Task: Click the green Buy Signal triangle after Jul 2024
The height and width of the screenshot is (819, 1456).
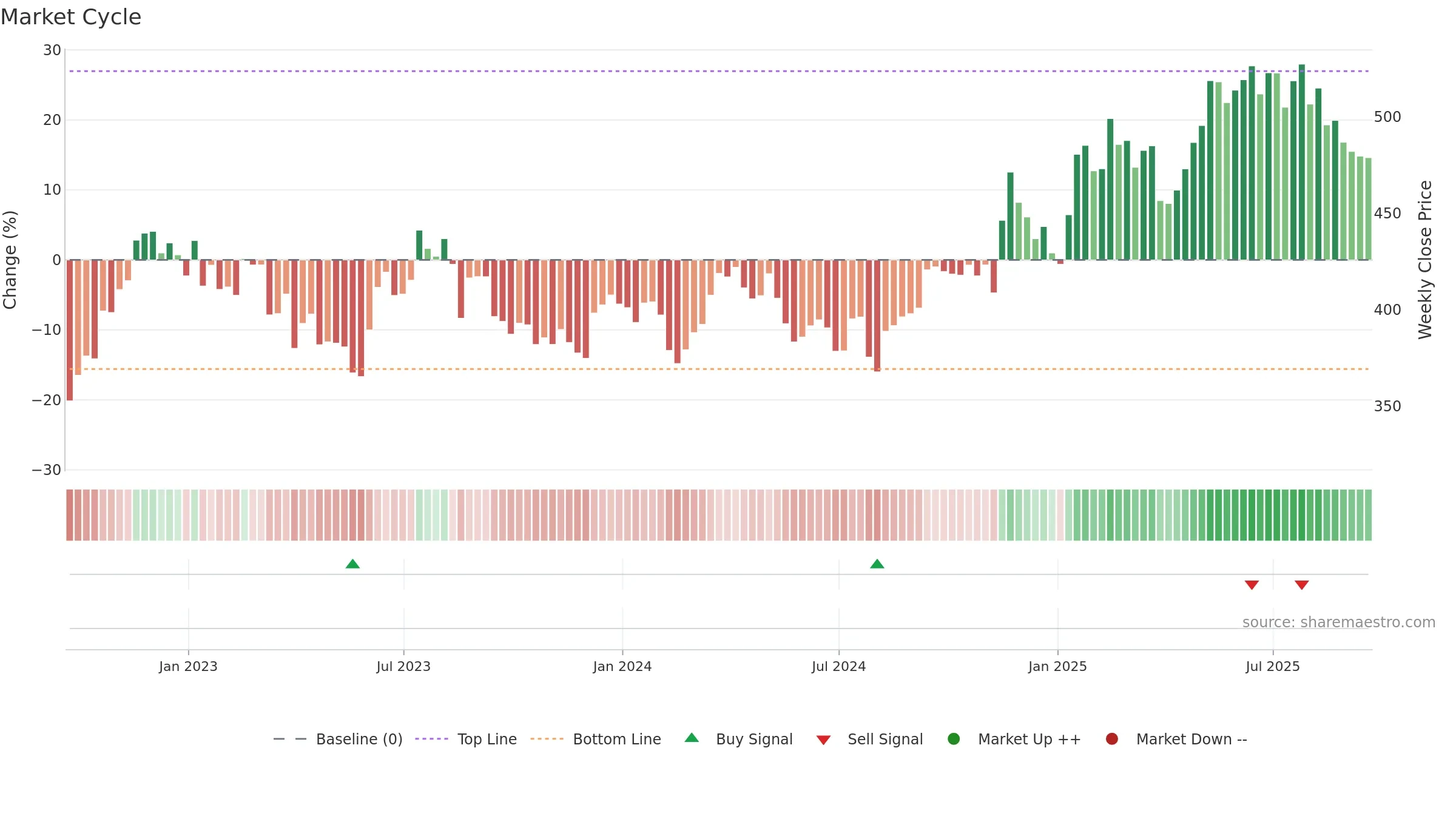Action: coord(877,564)
